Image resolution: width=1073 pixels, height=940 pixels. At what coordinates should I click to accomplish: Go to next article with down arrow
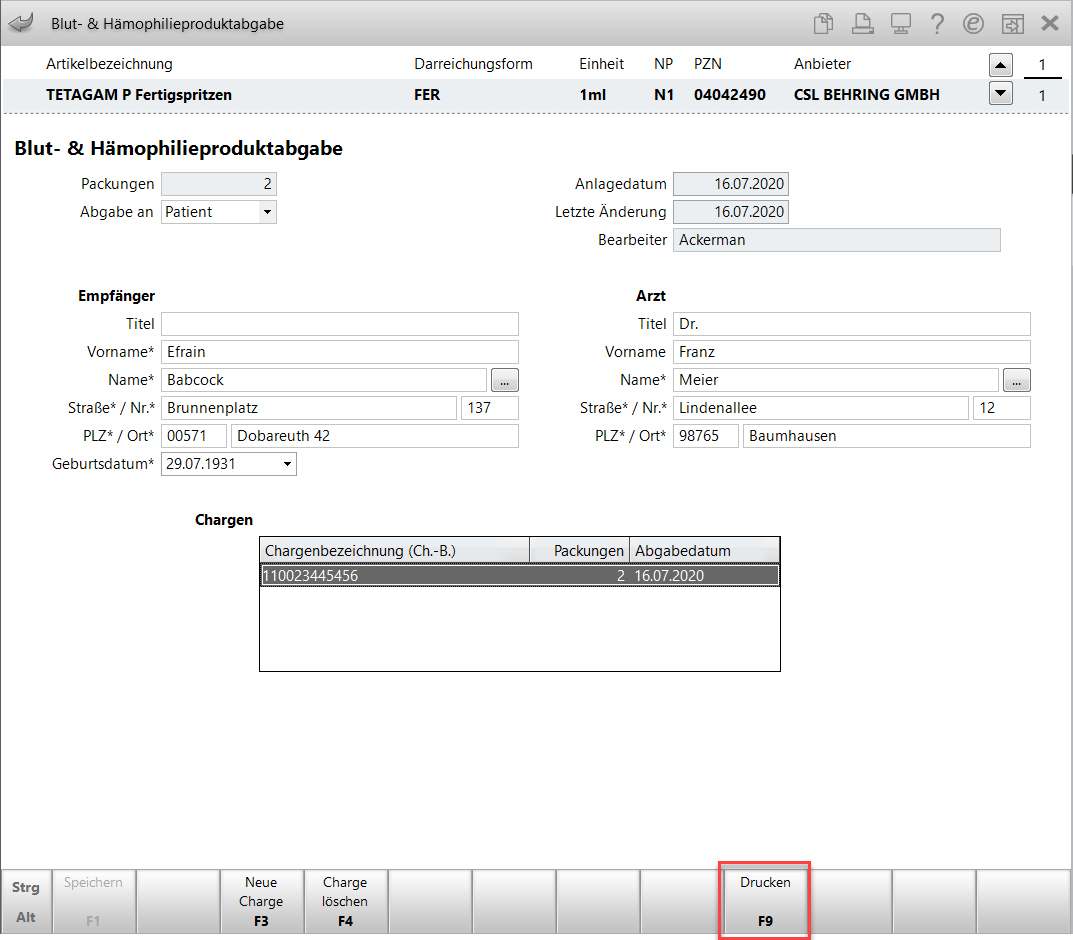[1000, 92]
